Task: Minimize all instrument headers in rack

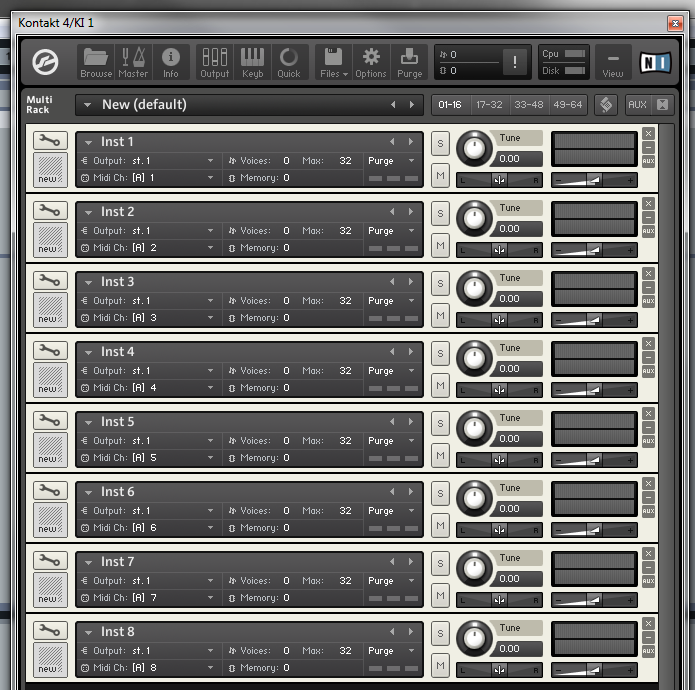Action: [x=662, y=105]
